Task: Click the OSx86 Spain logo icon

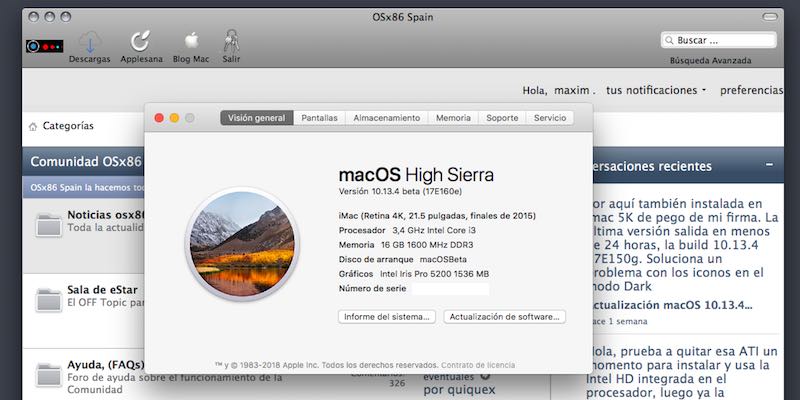Action: tap(45, 46)
